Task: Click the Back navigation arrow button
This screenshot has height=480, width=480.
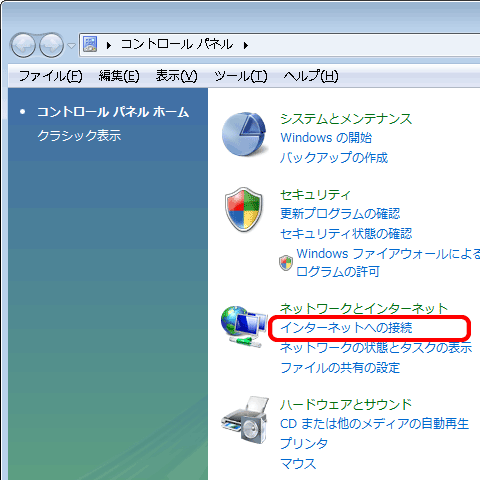Action: coord(23,45)
